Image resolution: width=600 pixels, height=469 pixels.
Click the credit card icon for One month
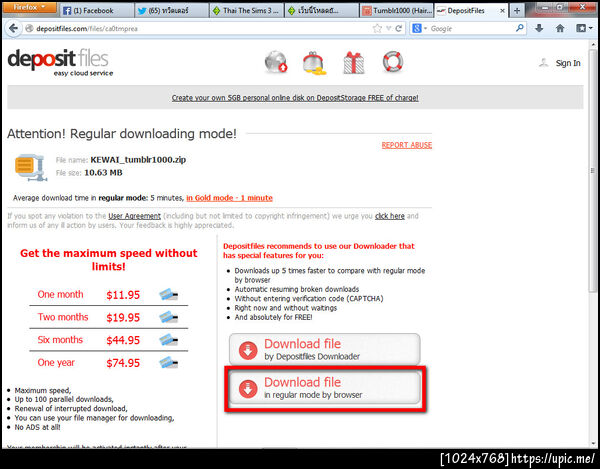pos(168,295)
